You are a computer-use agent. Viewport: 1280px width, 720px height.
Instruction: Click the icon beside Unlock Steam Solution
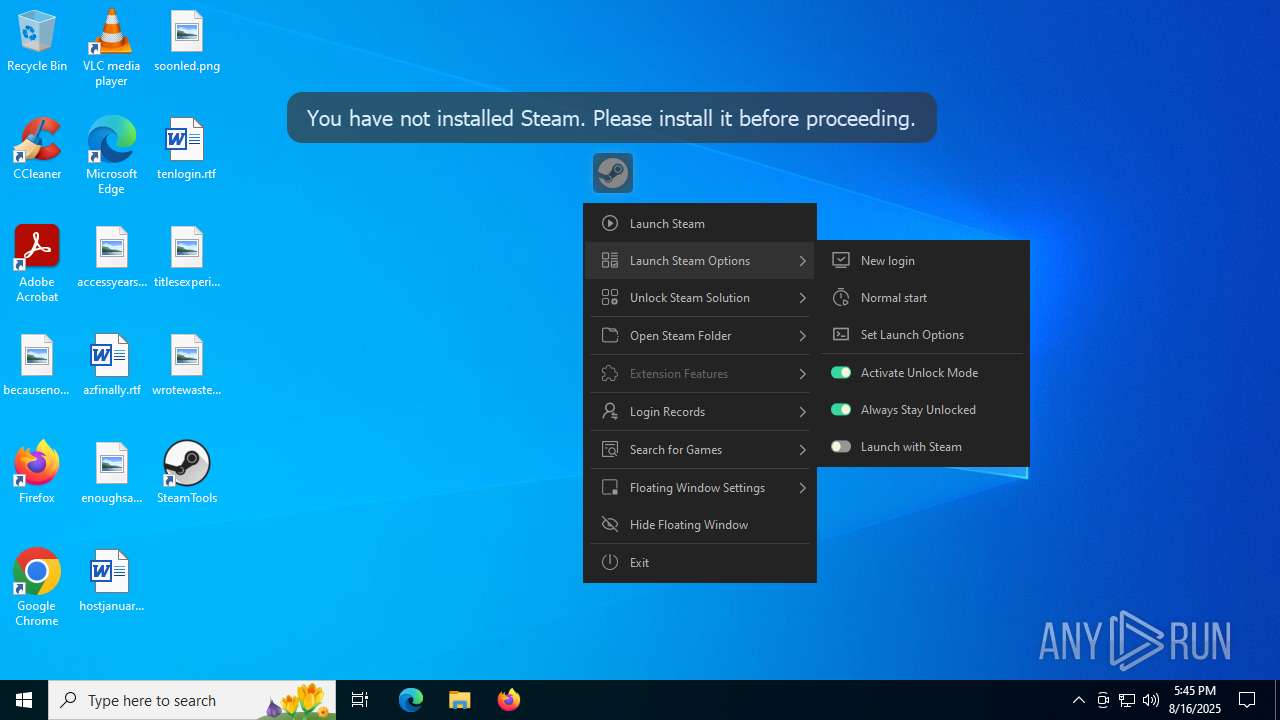[610, 297]
